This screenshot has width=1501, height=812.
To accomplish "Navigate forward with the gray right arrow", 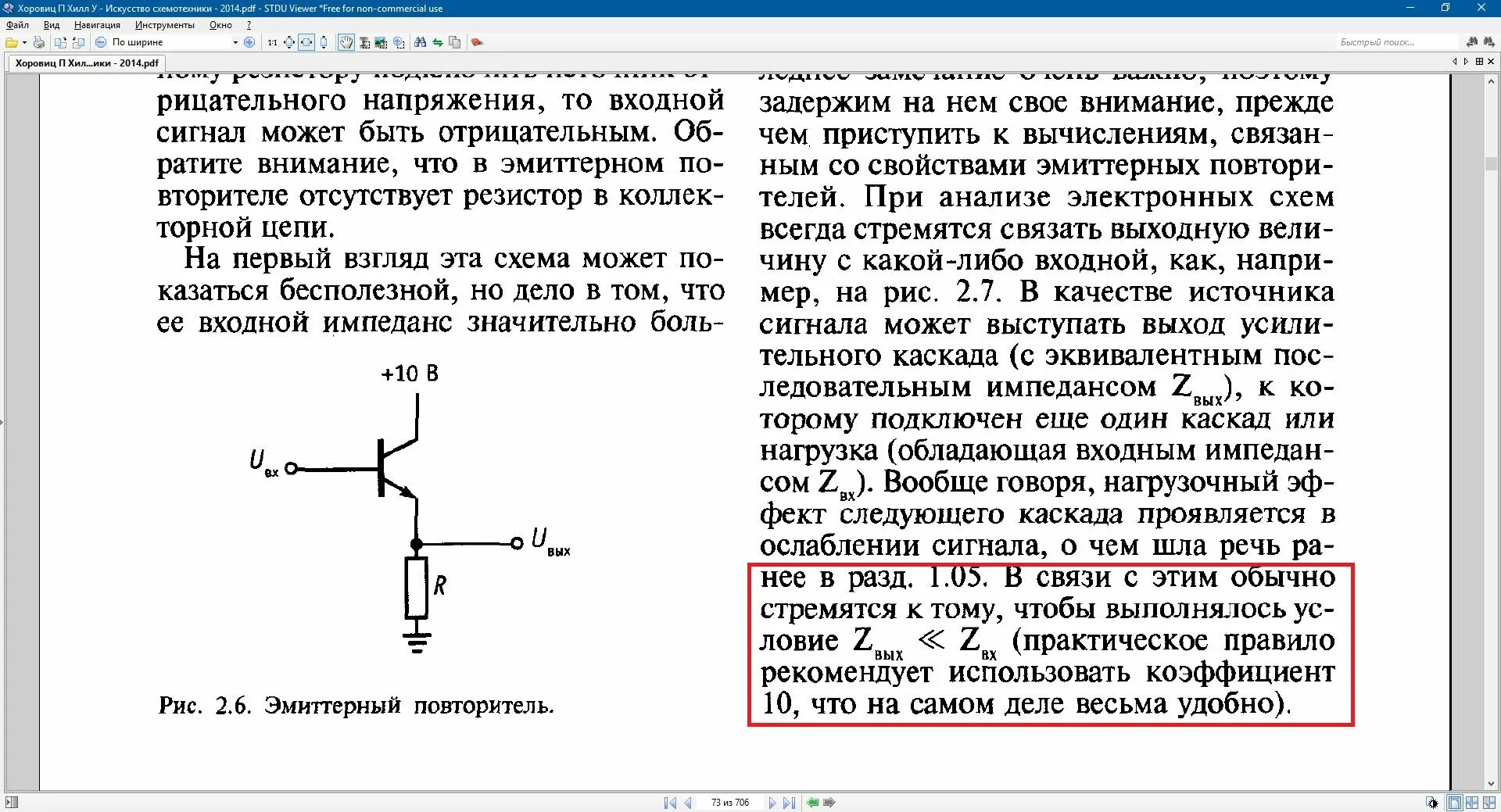I will point(829,803).
